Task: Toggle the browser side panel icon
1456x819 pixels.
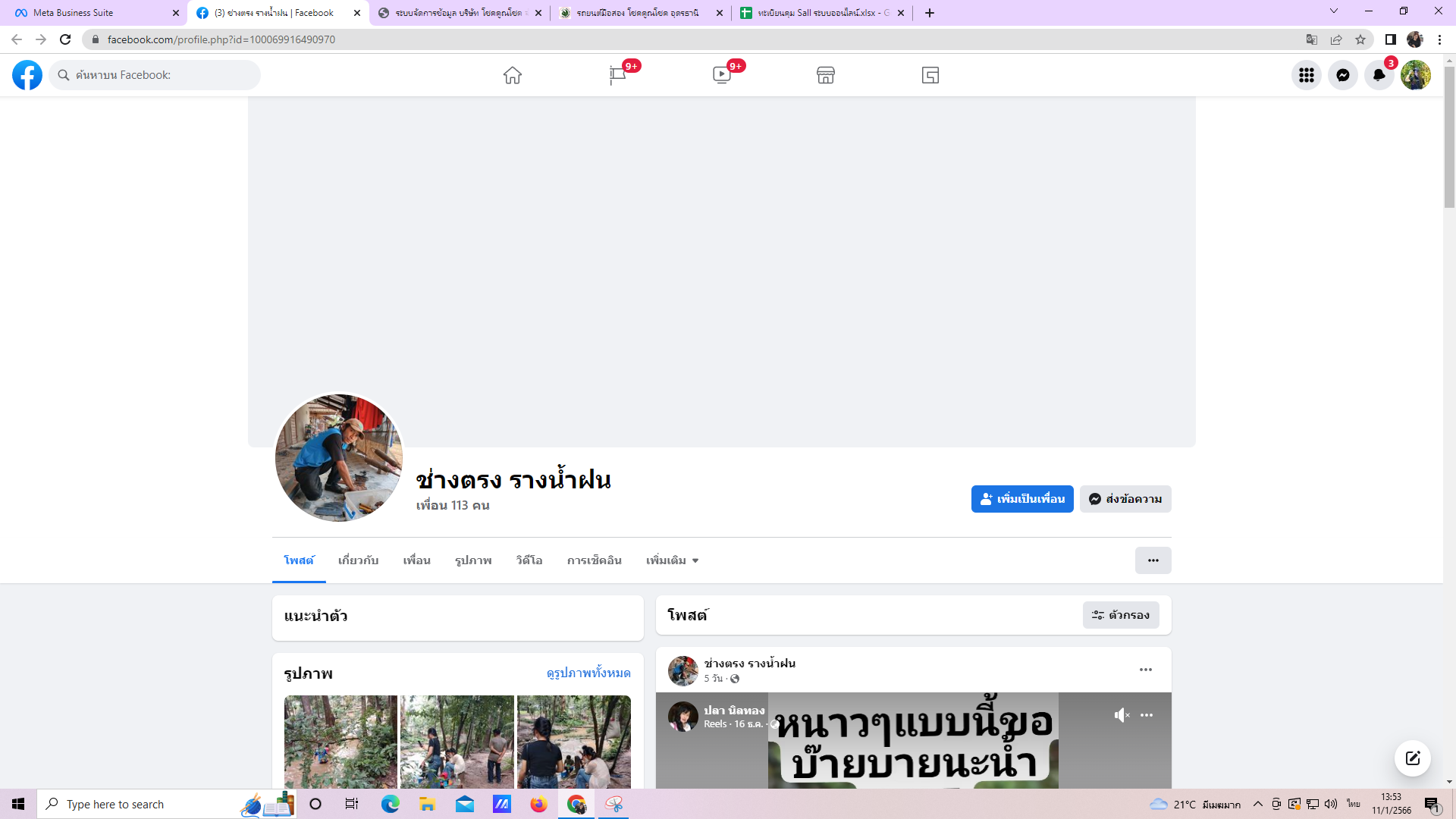Action: click(x=1390, y=39)
